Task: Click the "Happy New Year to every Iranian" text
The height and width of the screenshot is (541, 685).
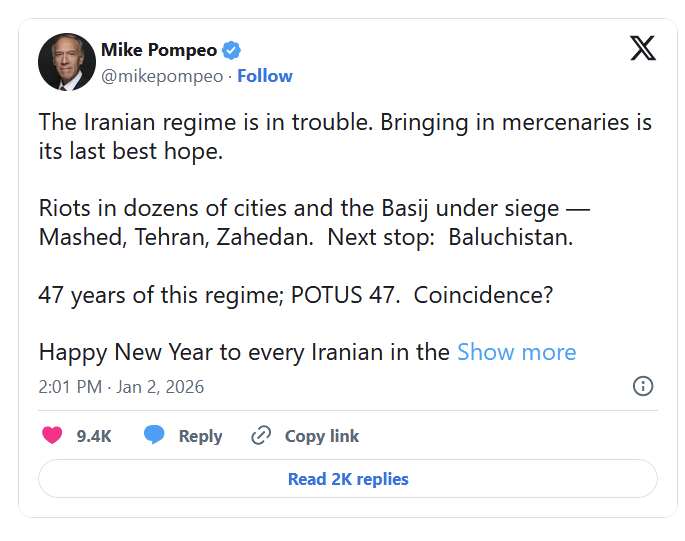Action: click(x=244, y=352)
